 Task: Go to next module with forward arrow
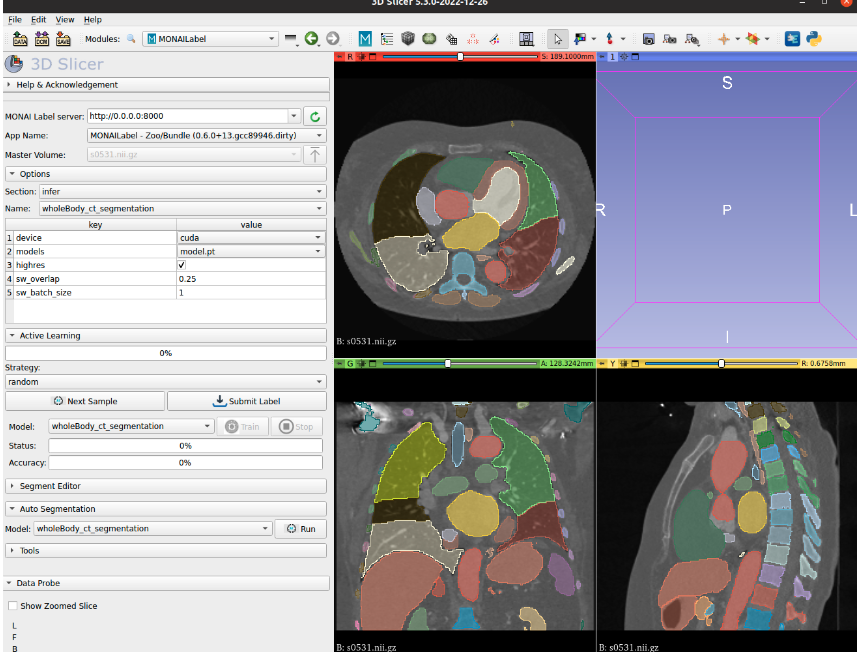tap(333, 39)
